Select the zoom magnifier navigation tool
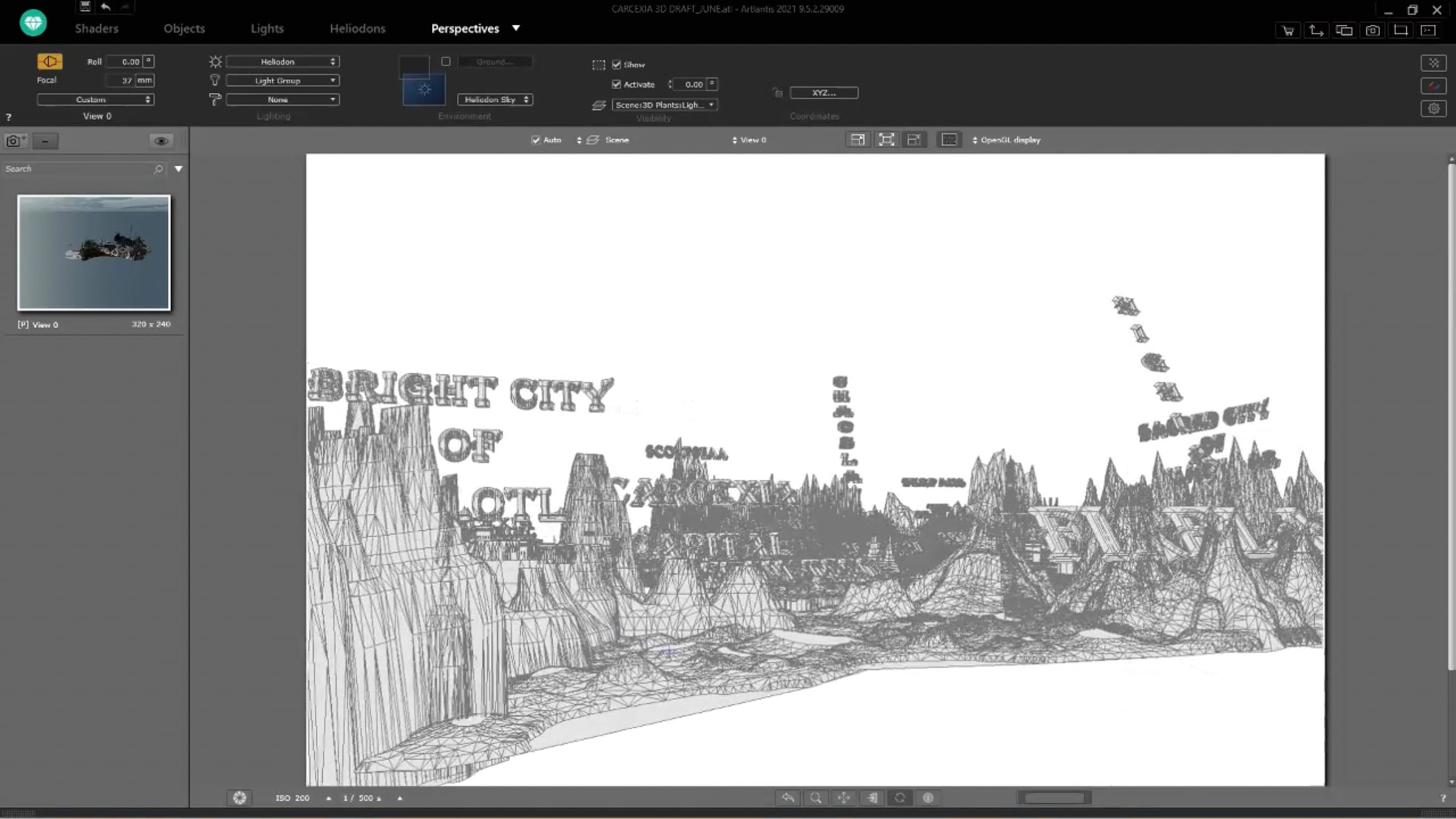Viewport: 1456px width, 819px height. click(816, 798)
